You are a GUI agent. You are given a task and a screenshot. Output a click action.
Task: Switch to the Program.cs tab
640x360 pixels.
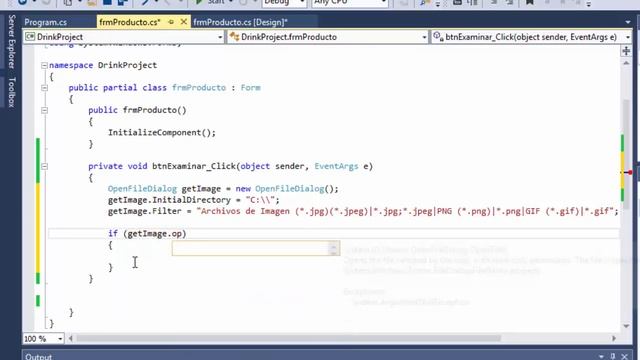tap(45, 22)
